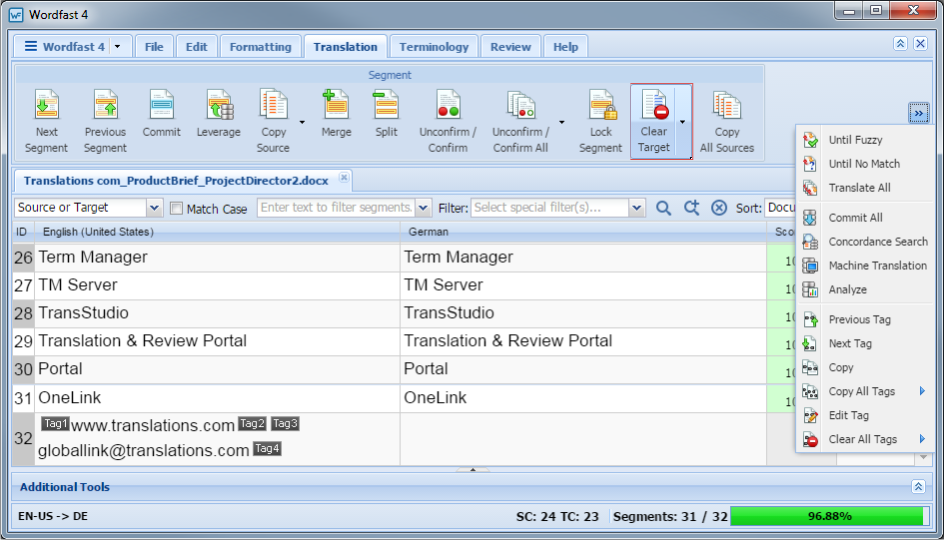Viewport: 944px width, 540px height.
Task: Clear filter with circled X icon
Action: tap(719, 208)
